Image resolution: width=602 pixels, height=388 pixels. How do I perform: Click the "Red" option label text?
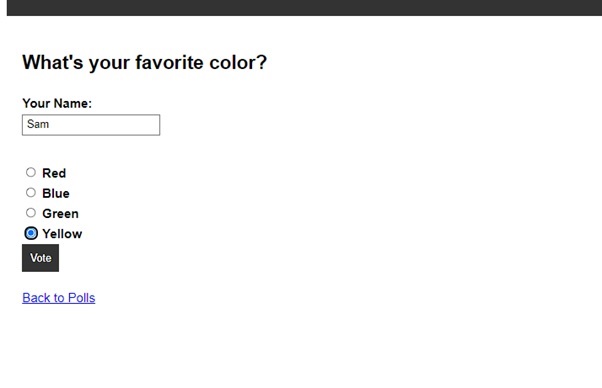[54, 173]
